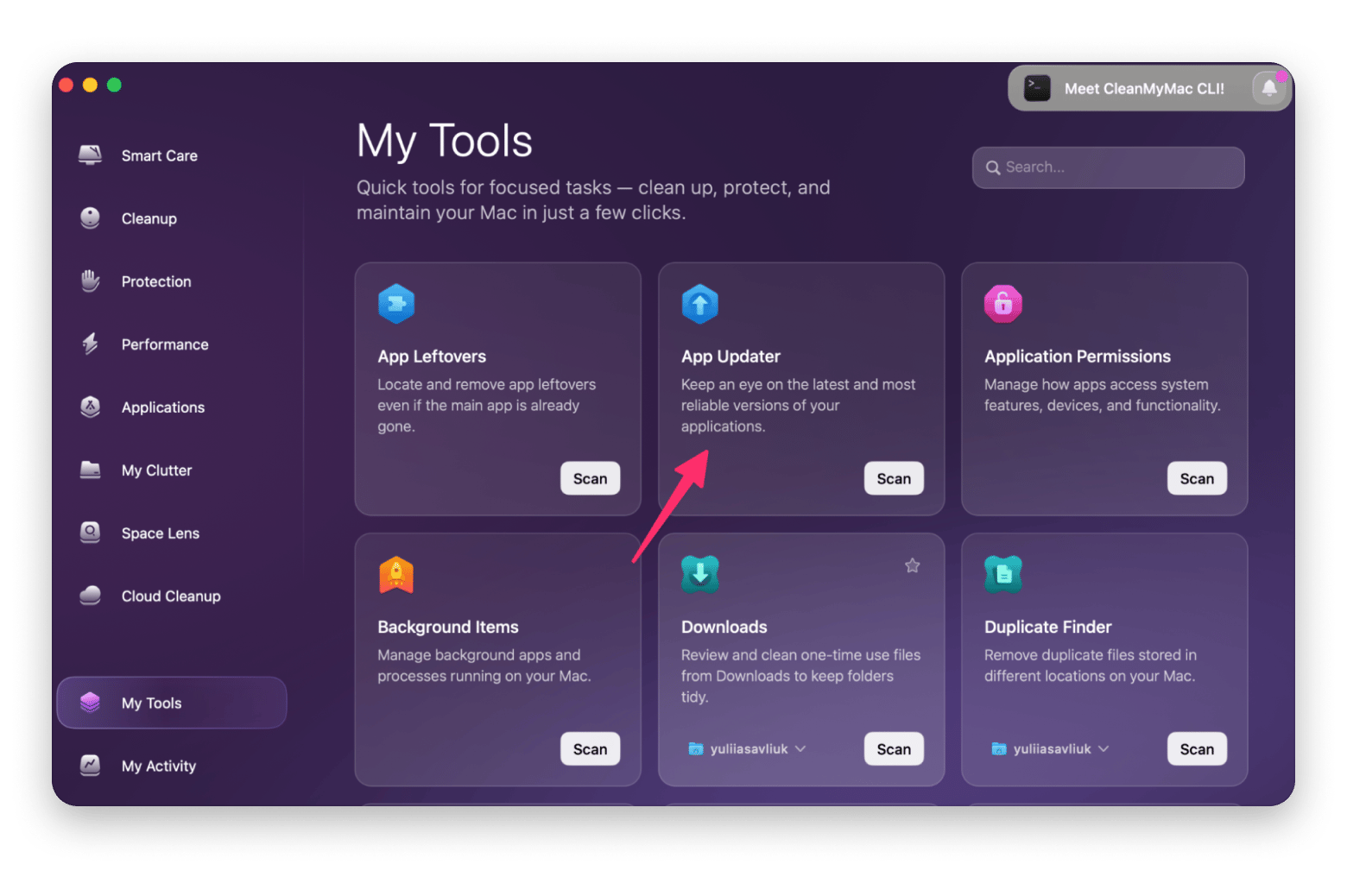Go to the My Activity label
Viewport: 1347px width, 896px height.
click(x=159, y=766)
